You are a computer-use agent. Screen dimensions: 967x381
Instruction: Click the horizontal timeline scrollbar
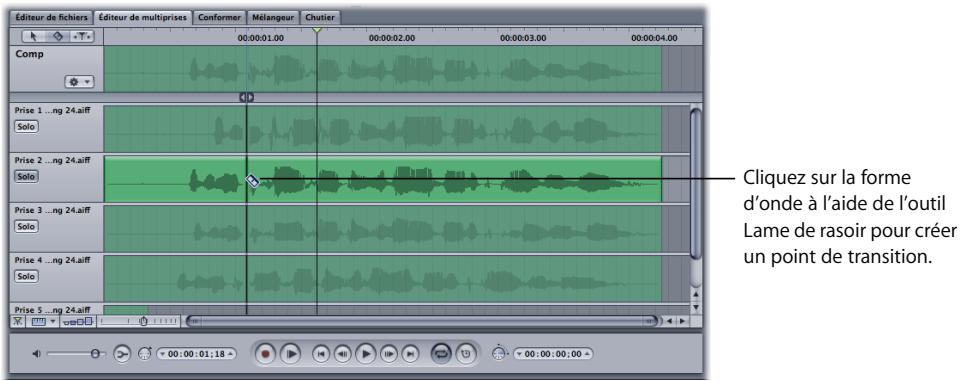pyautogui.click(x=422, y=321)
